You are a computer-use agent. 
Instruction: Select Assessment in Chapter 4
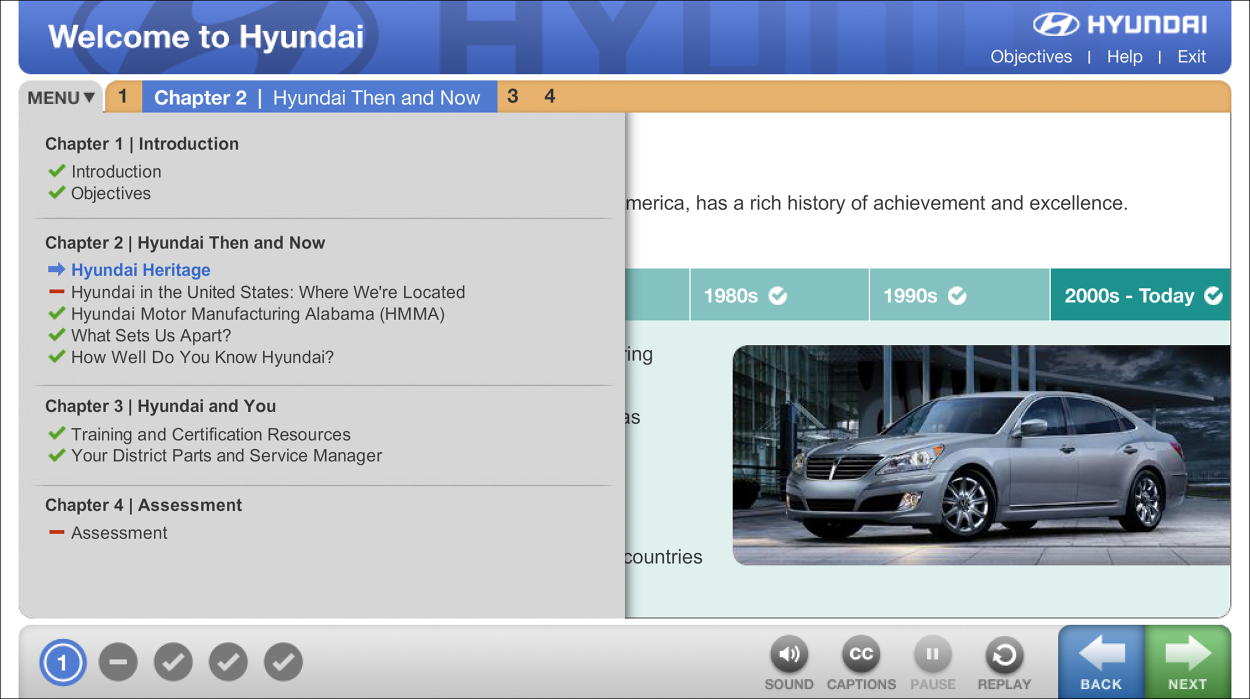point(119,533)
